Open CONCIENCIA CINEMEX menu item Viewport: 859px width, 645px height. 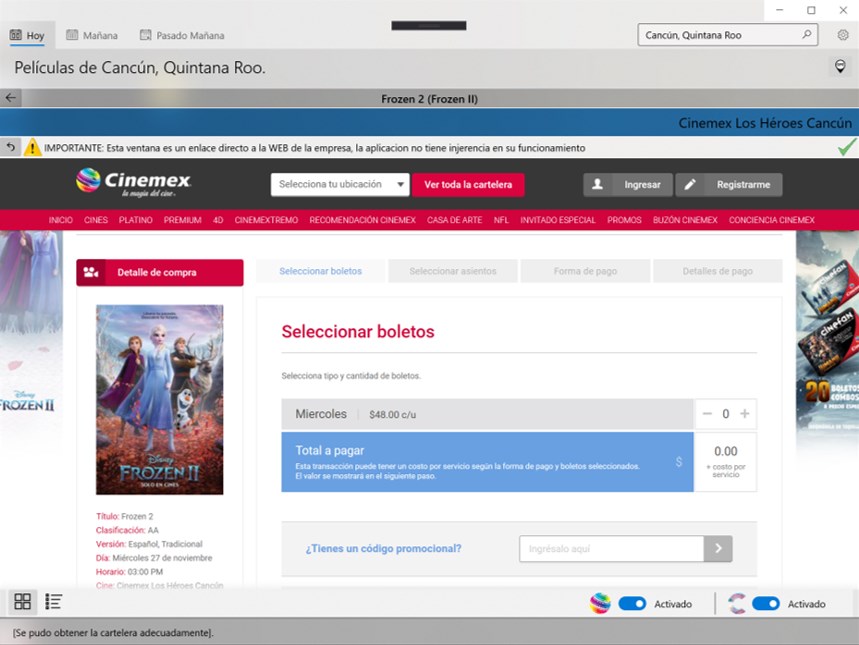click(x=771, y=220)
